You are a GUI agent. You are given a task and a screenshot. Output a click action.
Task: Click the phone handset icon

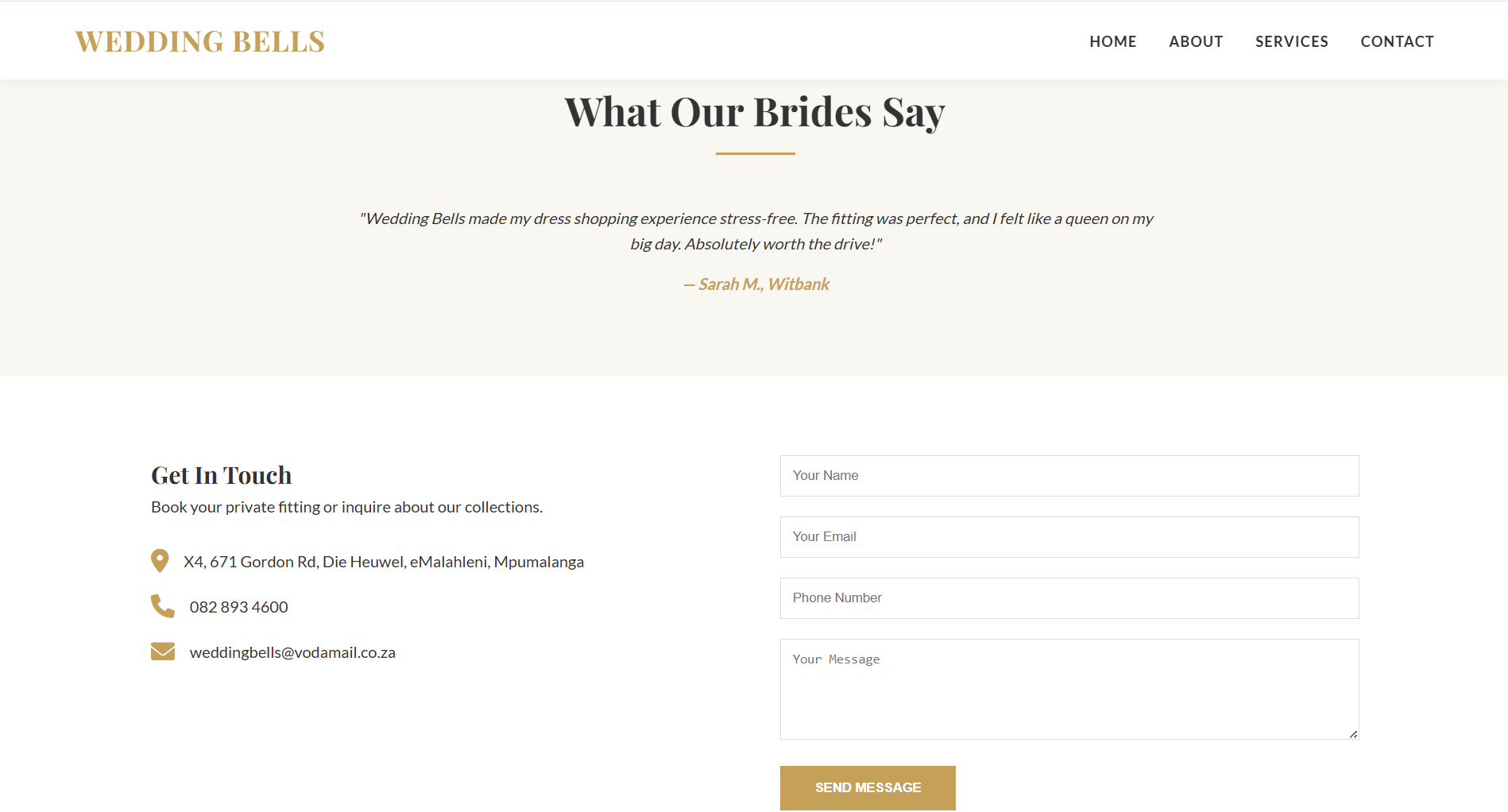point(163,606)
